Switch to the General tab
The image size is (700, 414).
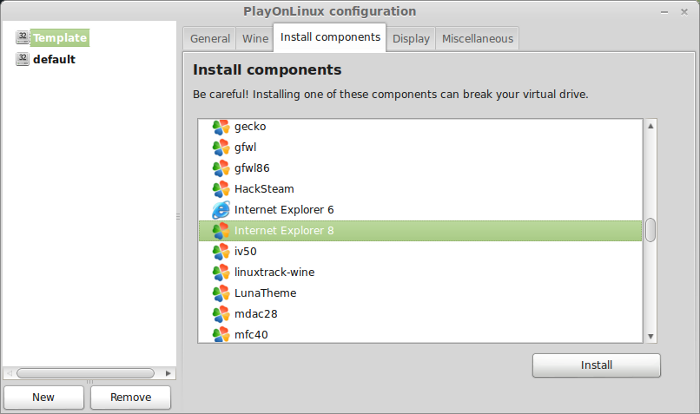(210, 39)
